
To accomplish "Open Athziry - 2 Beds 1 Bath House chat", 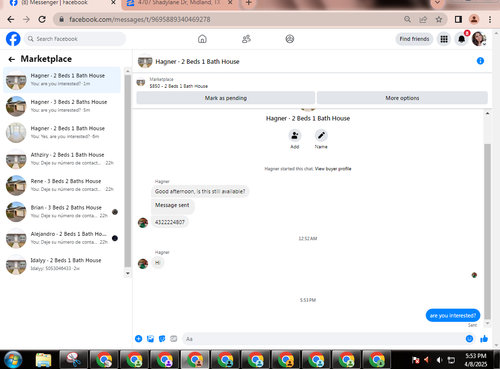I will pos(62,159).
